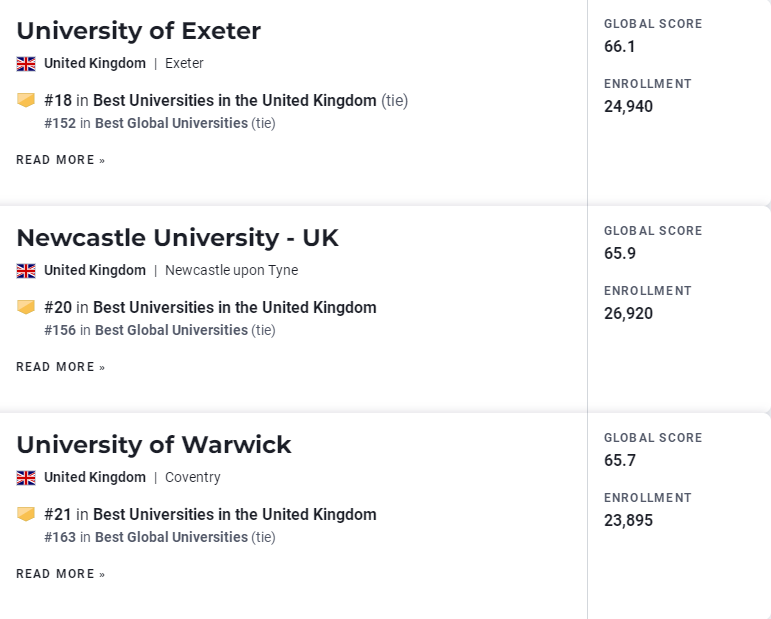Open the Newcastle University - UK title link

178,238
